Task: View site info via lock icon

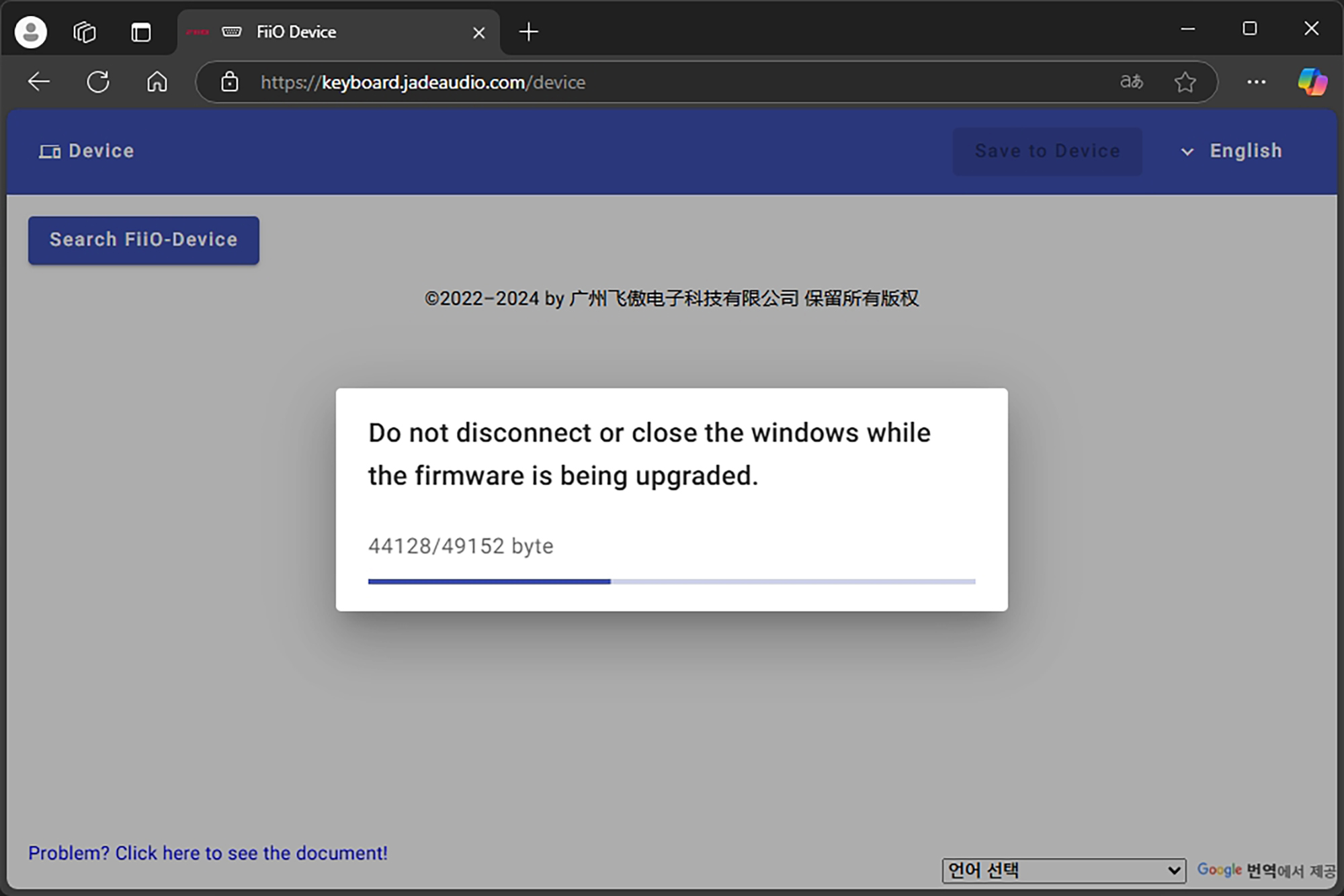Action: (230, 82)
